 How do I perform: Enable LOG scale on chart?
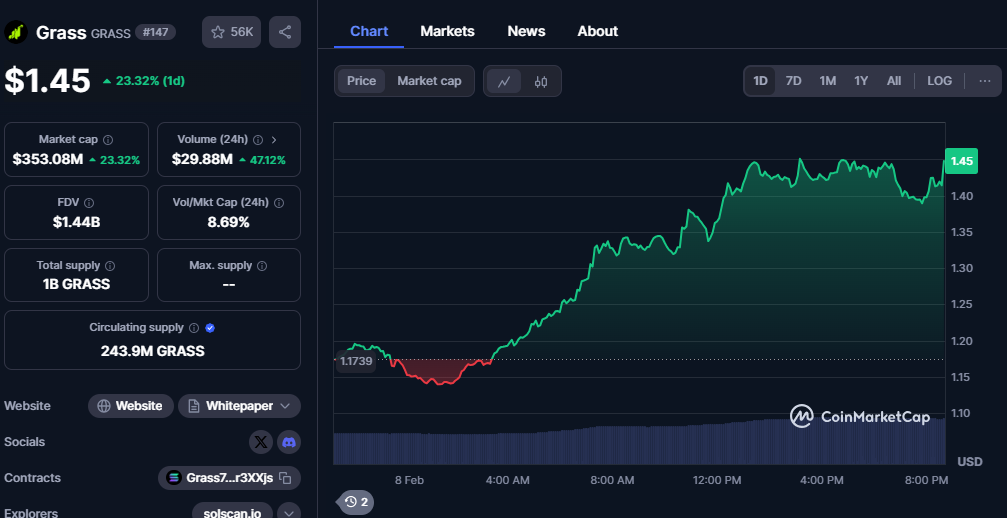(x=939, y=81)
